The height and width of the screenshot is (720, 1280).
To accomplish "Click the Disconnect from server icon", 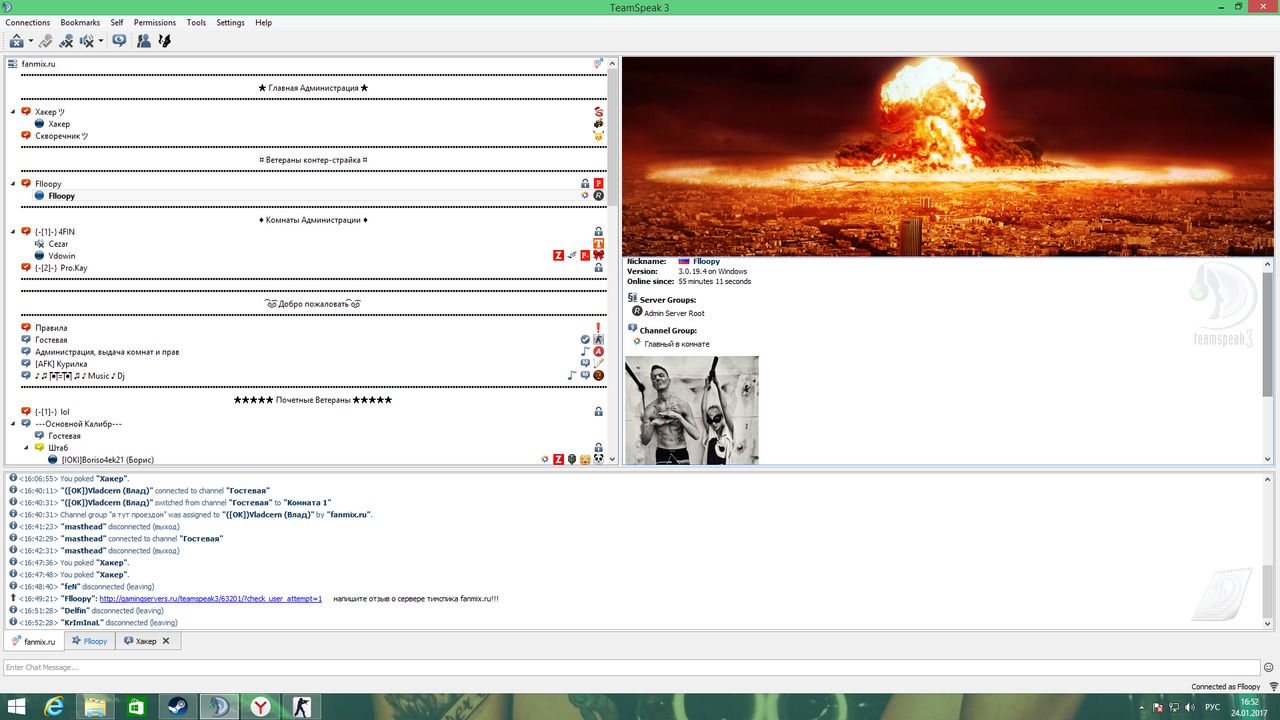I will tap(45, 41).
